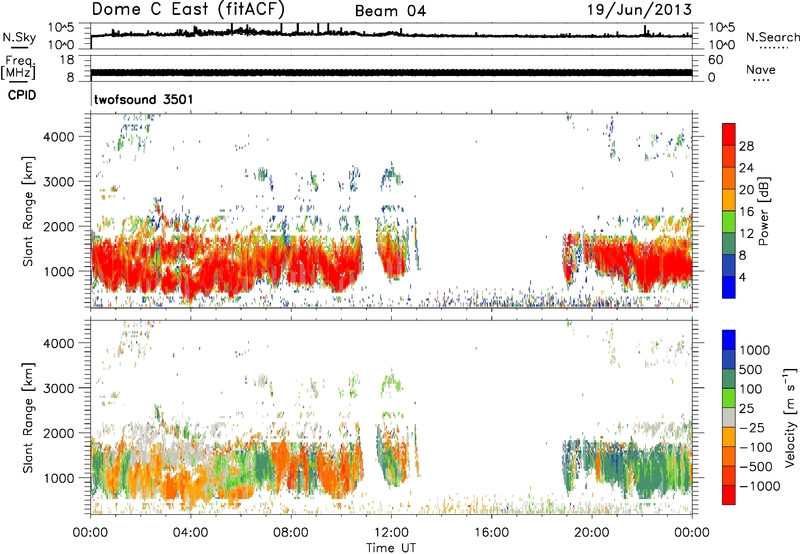Click the solid line sample under "N.Sky"
This screenshot has height=554, width=800.
coord(19,47)
